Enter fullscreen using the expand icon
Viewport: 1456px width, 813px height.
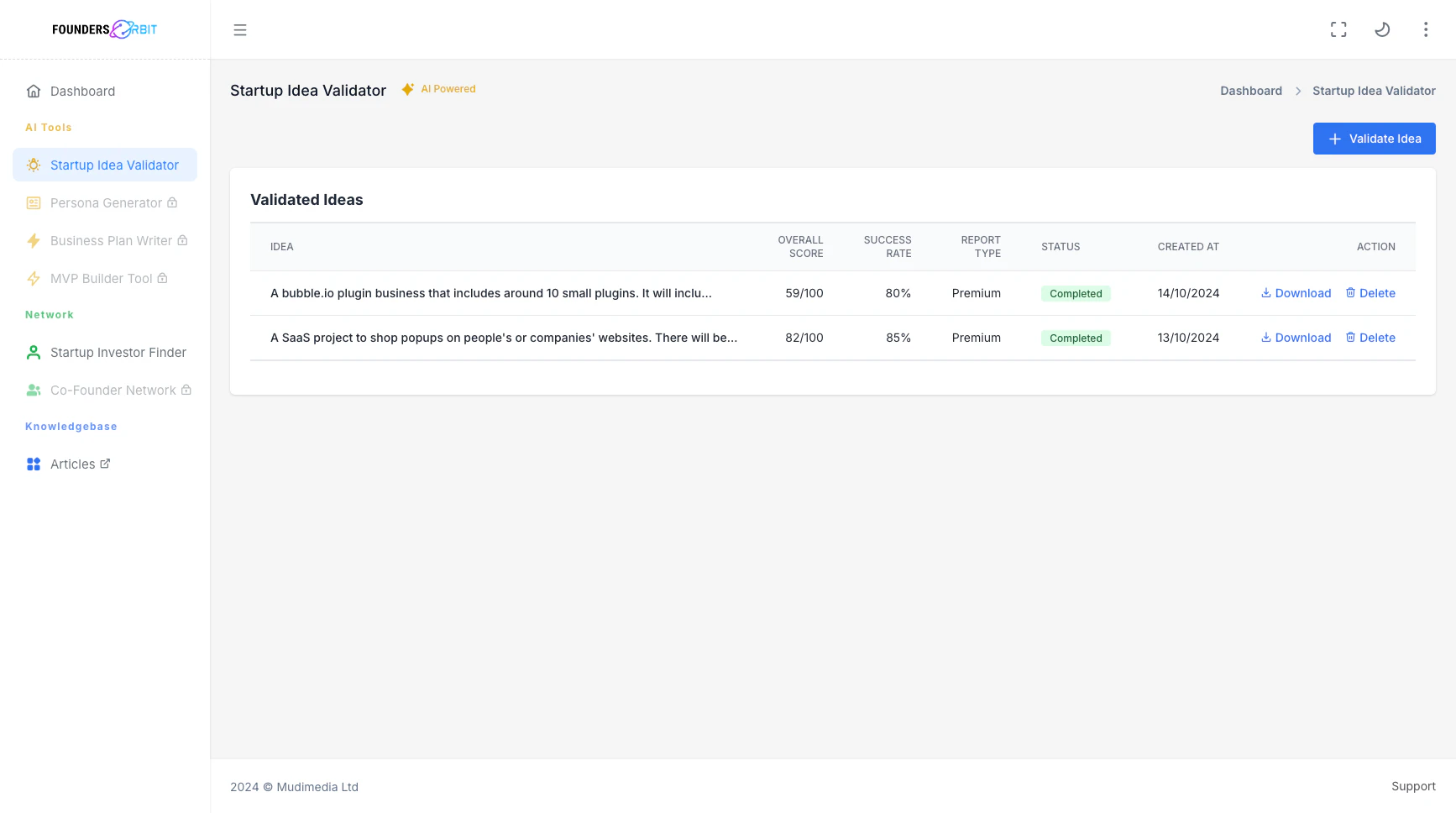click(x=1338, y=29)
